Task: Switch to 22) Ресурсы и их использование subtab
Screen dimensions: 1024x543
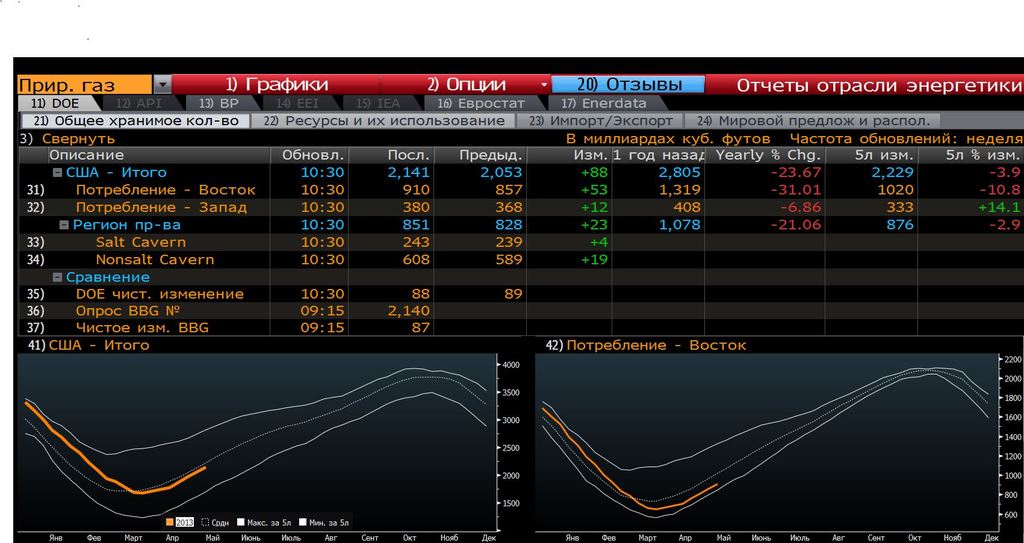Action: 384,121
